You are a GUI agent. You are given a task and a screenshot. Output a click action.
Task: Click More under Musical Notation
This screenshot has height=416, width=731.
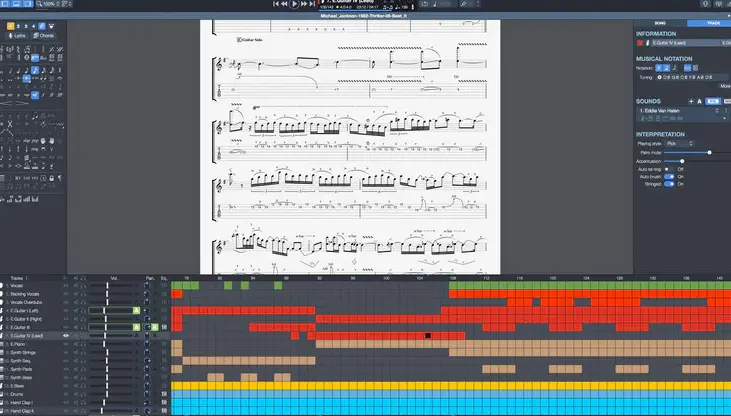[x=725, y=86]
